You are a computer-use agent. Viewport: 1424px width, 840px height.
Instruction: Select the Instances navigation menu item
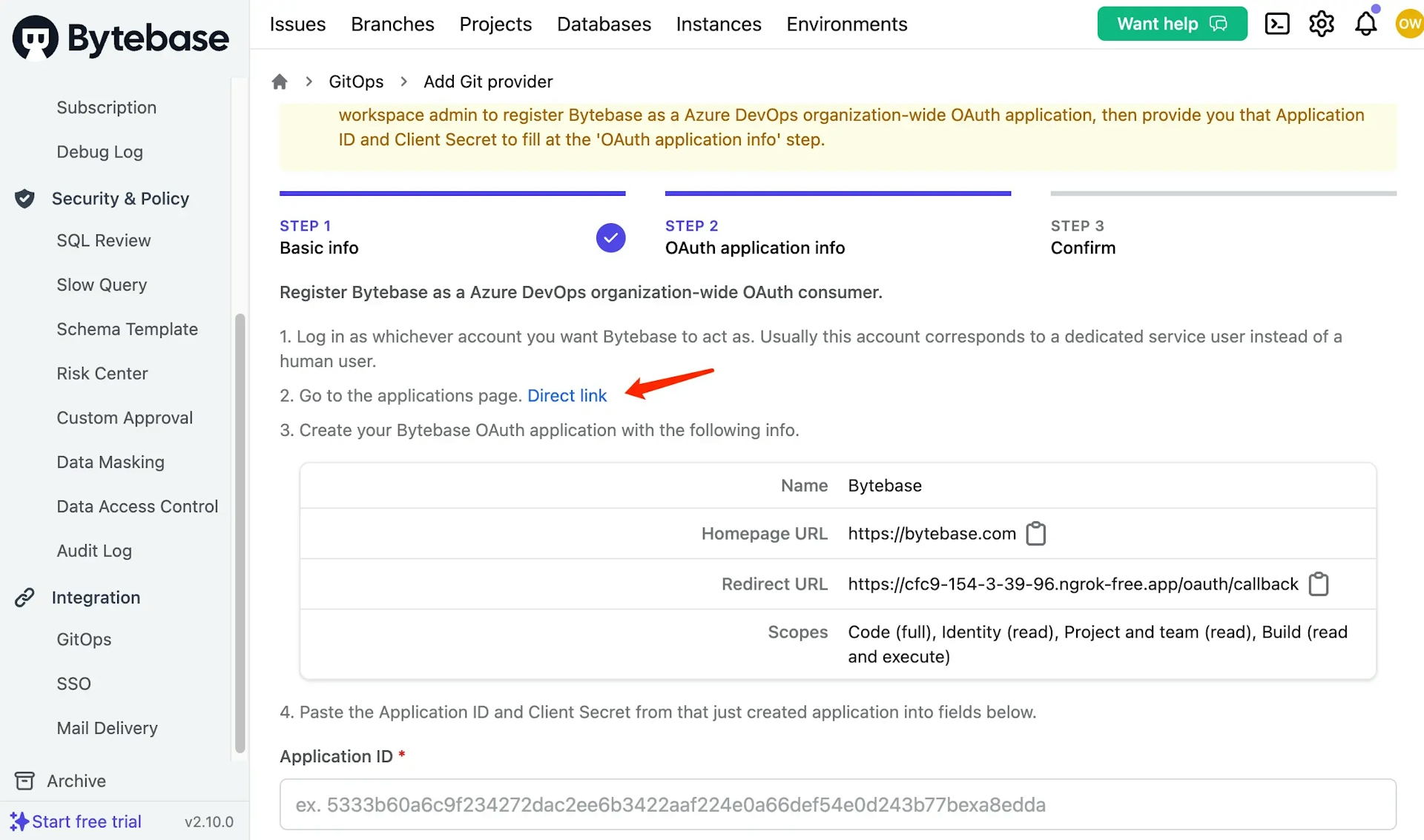tap(718, 23)
